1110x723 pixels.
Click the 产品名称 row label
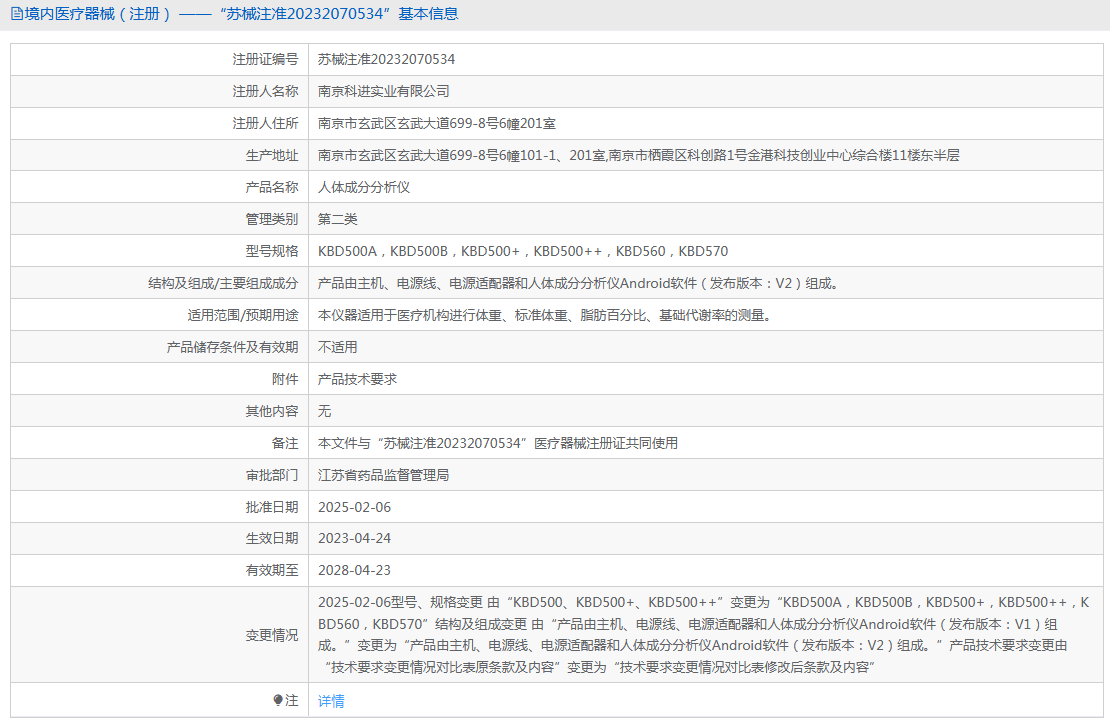point(272,187)
